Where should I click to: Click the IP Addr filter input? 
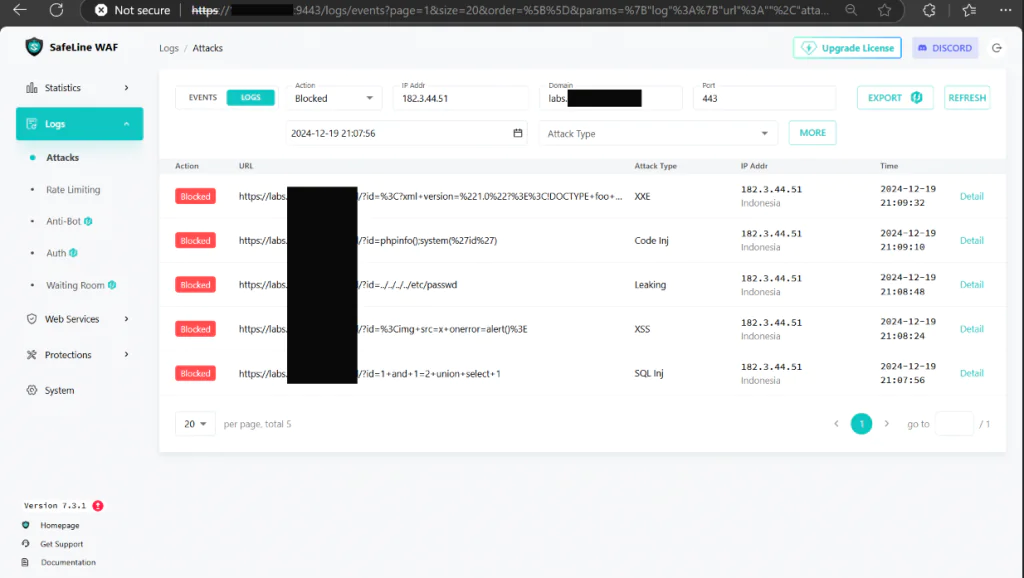(461, 98)
